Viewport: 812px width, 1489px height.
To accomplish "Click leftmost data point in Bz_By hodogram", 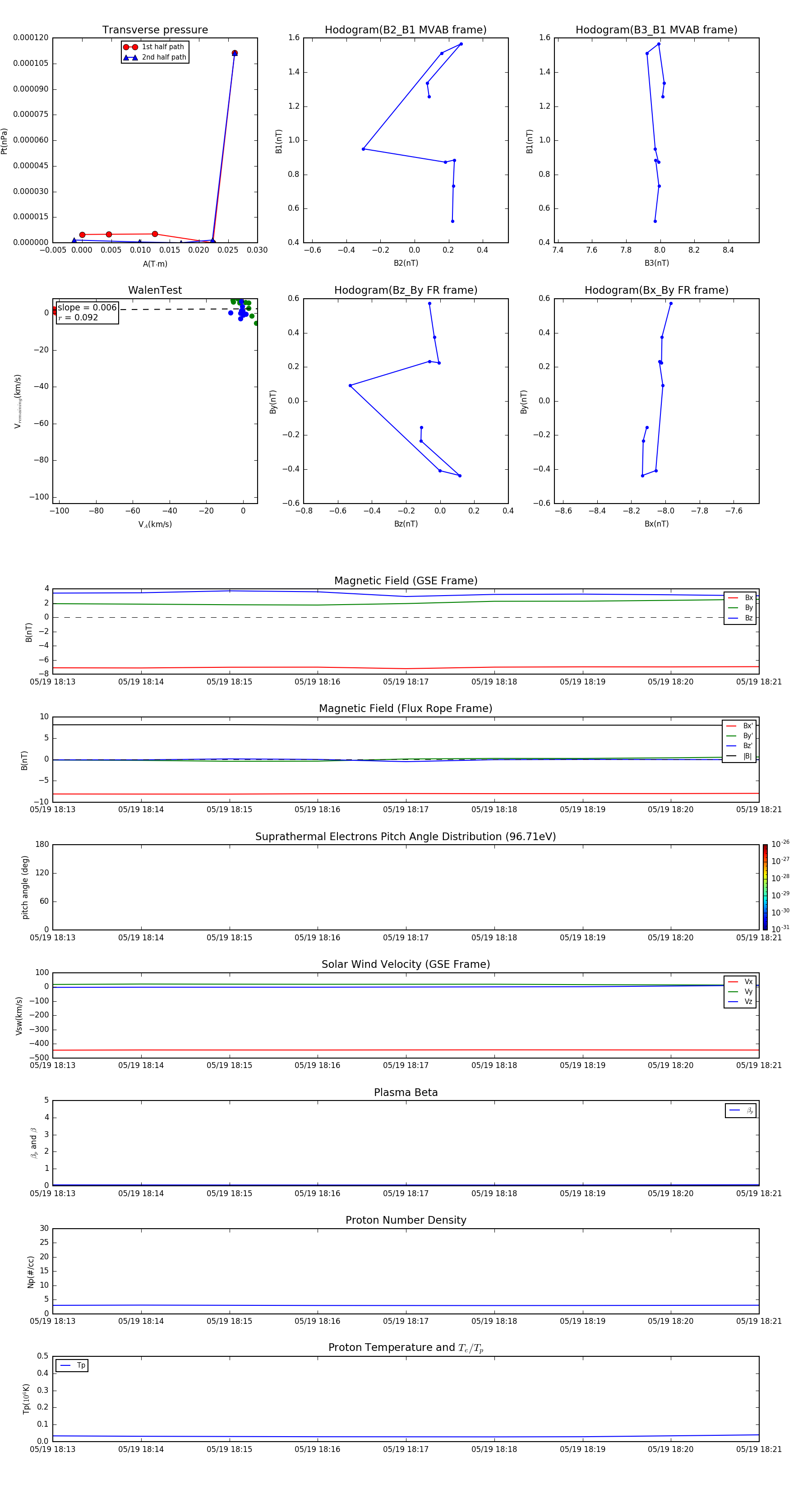I will pos(350,385).
